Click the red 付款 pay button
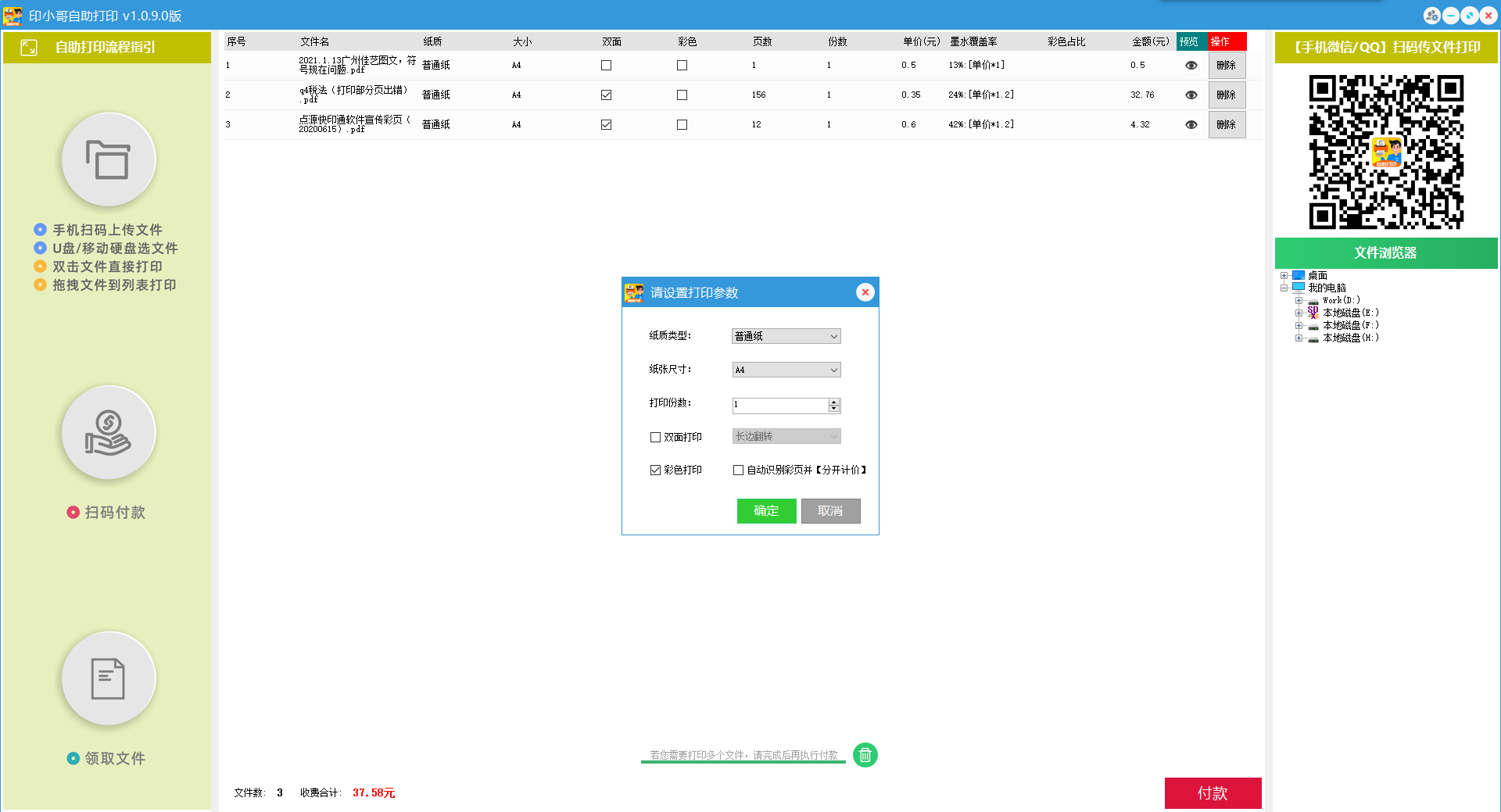1501x812 pixels. coord(1213,793)
